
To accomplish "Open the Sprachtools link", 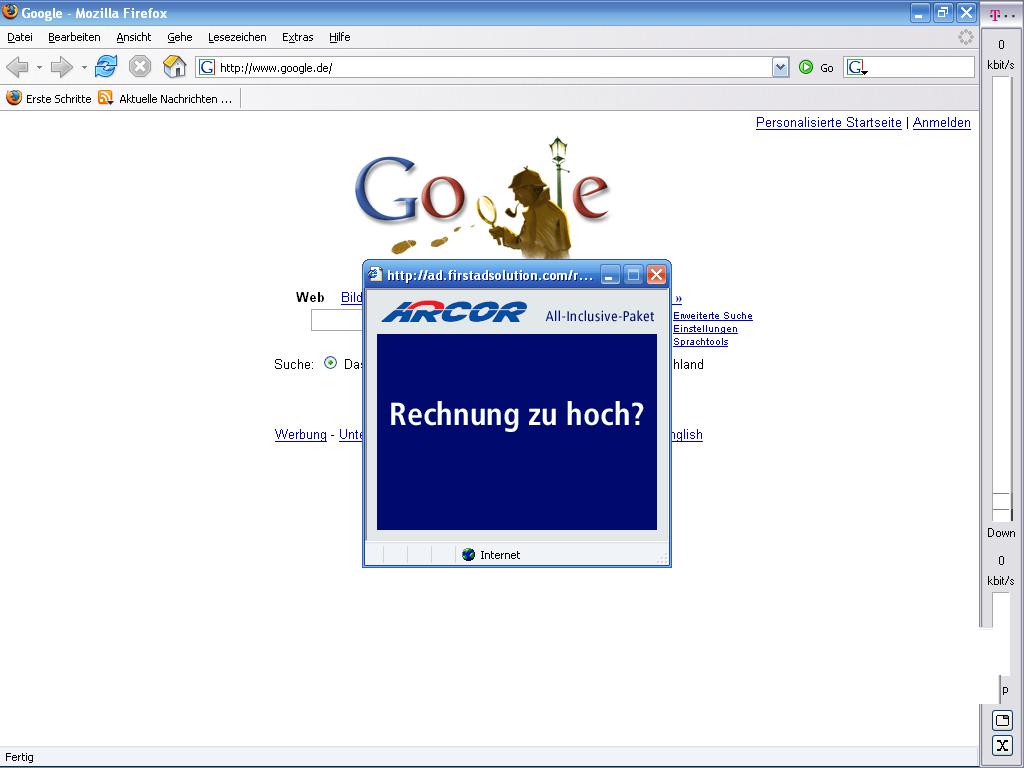I will [700, 342].
